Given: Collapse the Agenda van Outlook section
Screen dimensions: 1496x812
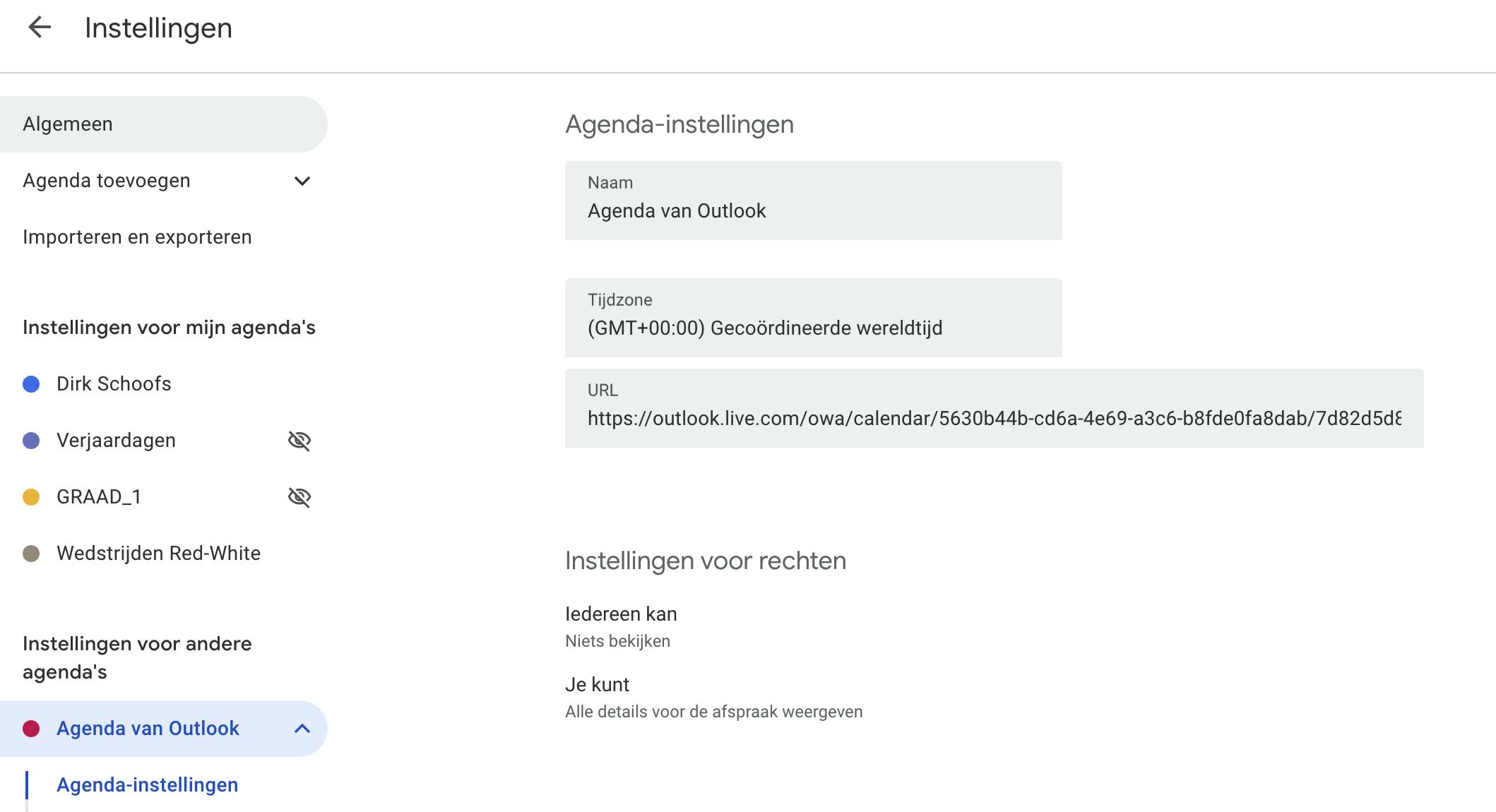Looking at the screenshot, I should coord(303,728).
